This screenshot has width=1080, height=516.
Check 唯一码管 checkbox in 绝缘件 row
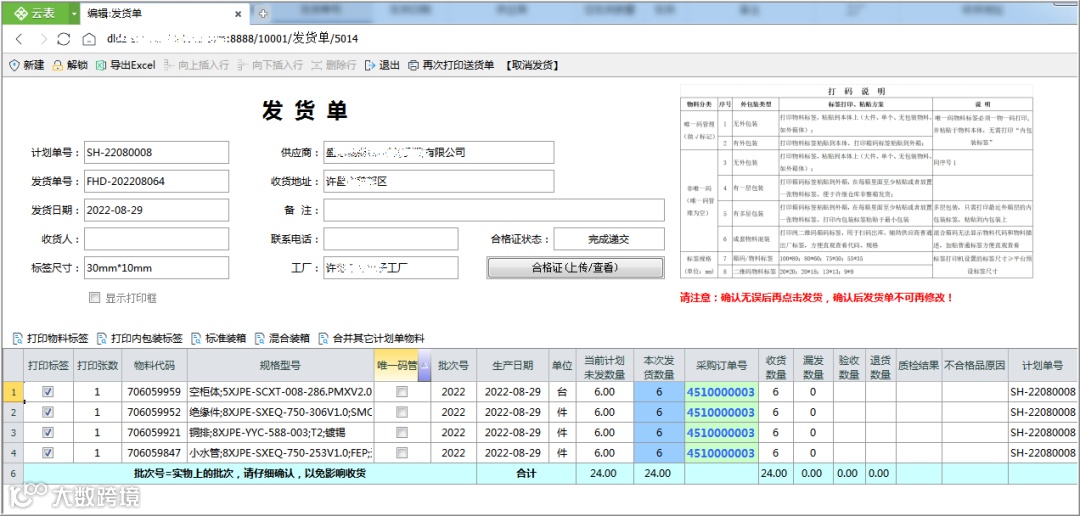pos(402,413)
